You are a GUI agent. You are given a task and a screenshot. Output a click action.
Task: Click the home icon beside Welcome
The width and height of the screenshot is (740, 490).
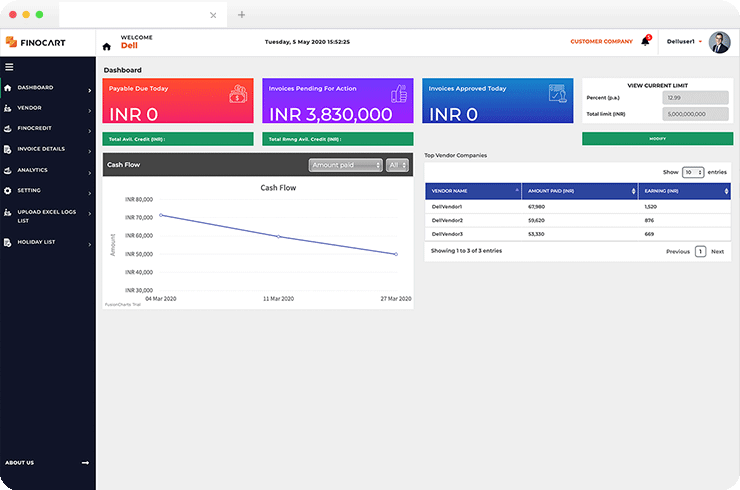click(x=107, y=46)
